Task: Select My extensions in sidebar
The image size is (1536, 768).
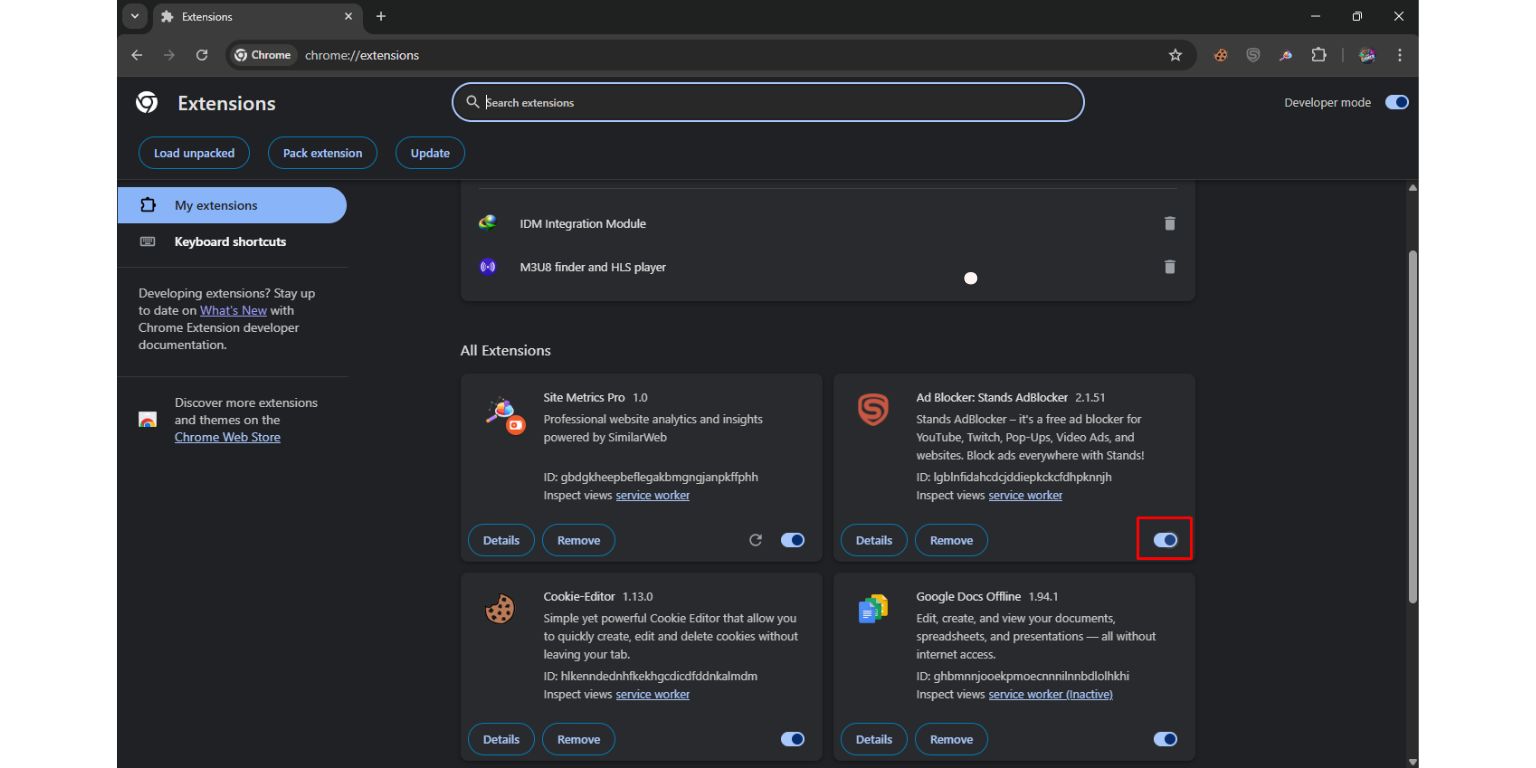Action: click(x=232, y=205)
